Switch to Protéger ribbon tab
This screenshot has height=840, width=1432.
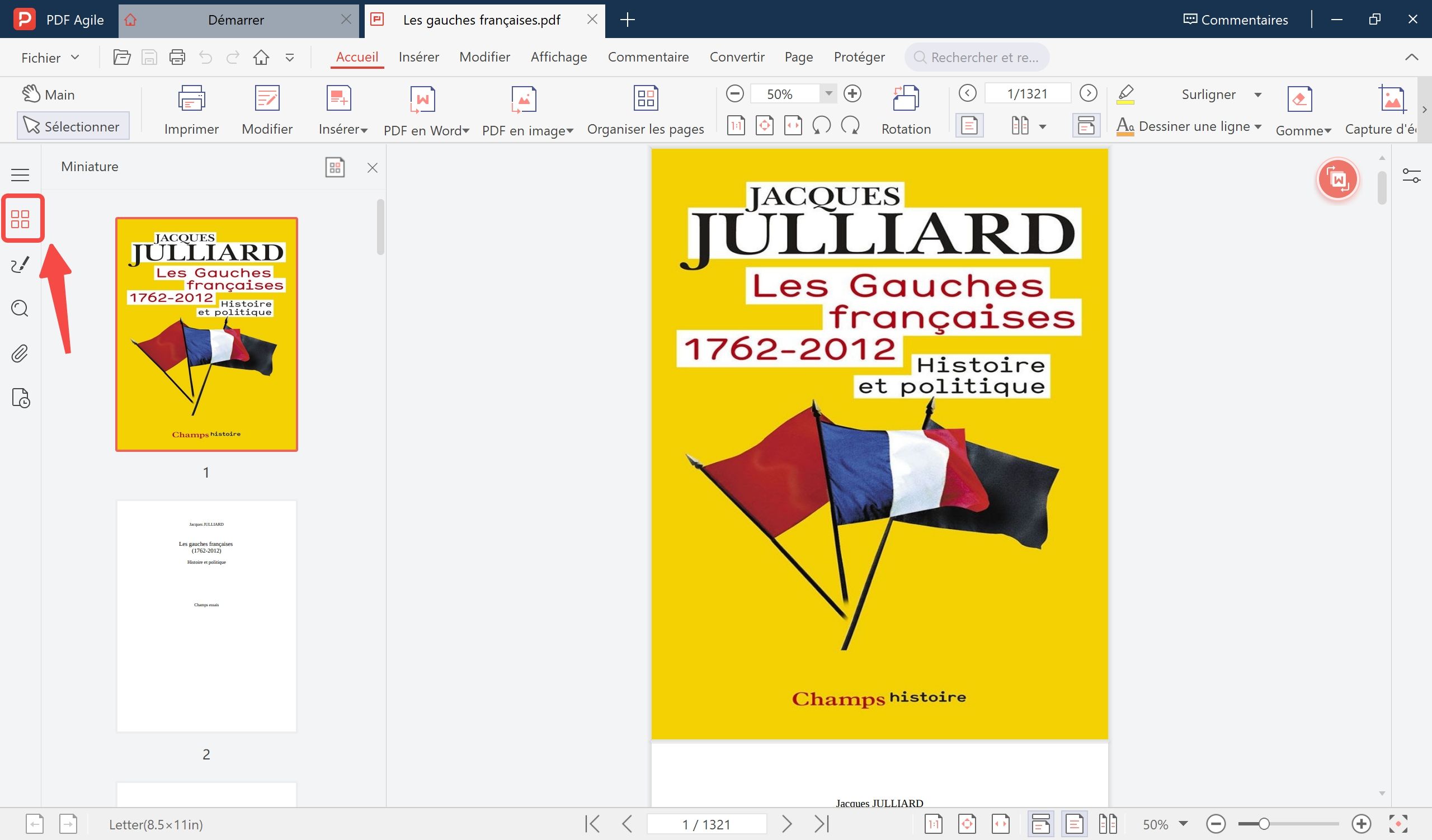click(x=859, y=57)
